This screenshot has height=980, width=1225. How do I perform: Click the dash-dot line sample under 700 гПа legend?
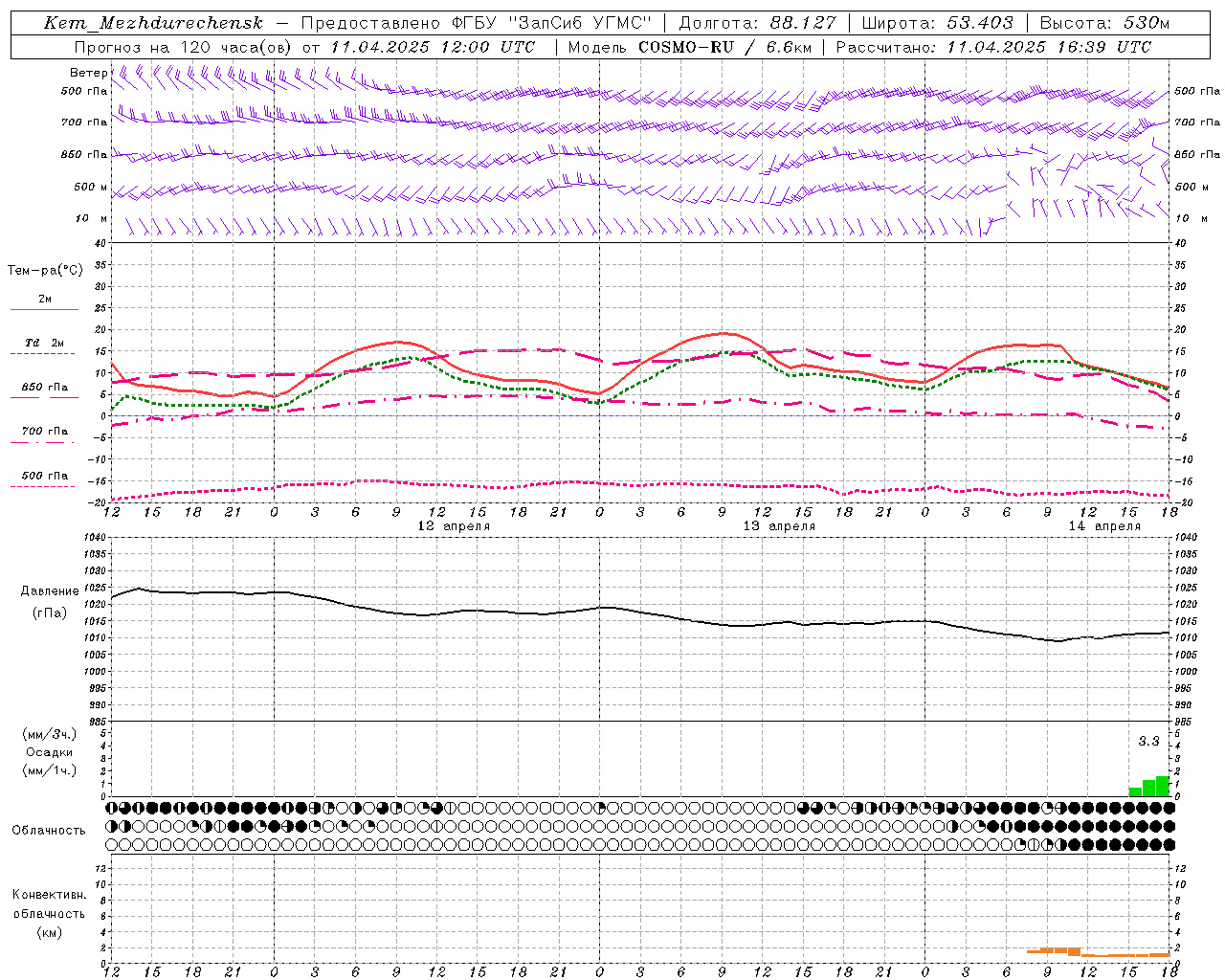point(42,442)
